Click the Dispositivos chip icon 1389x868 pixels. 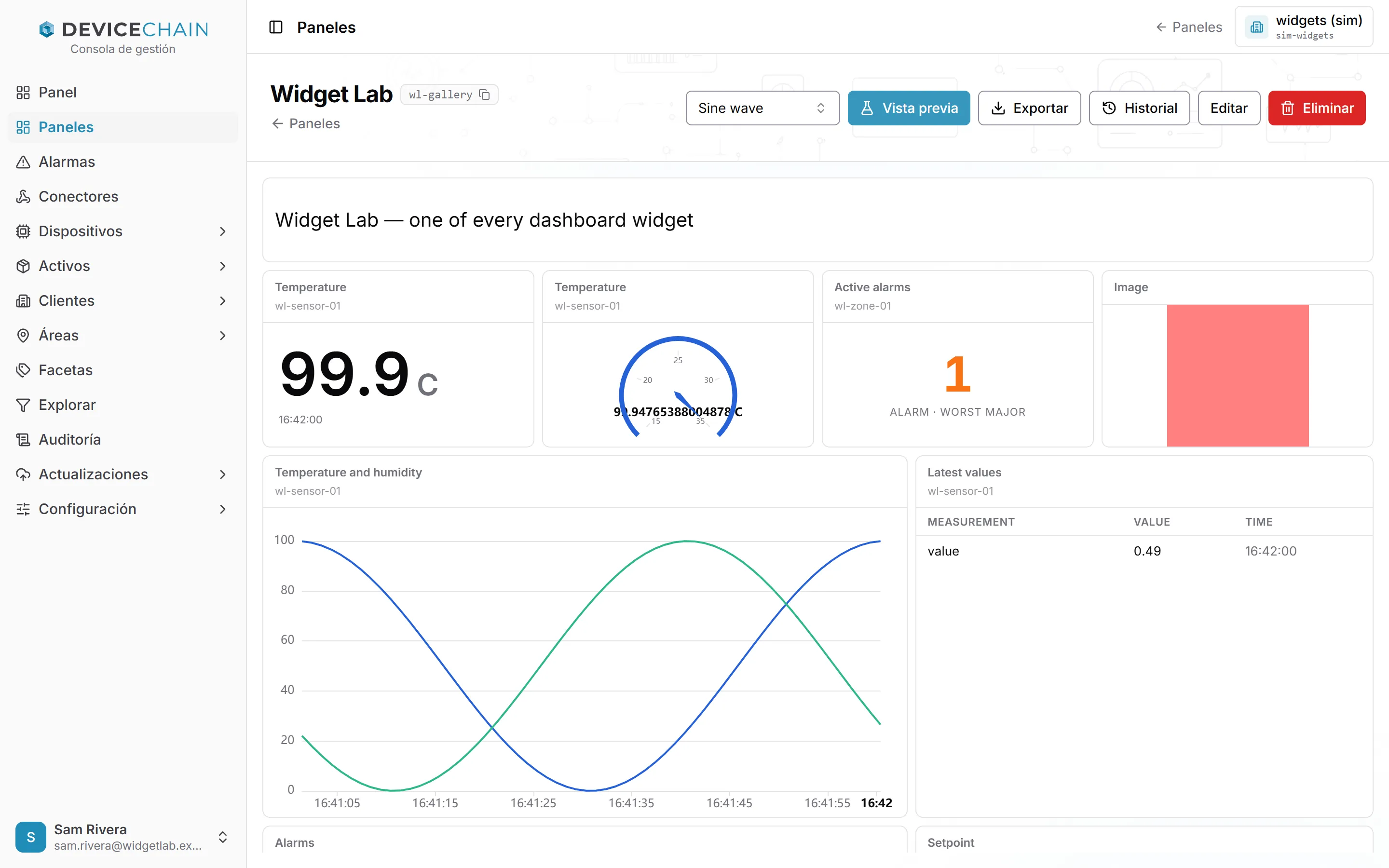(23, 231)
